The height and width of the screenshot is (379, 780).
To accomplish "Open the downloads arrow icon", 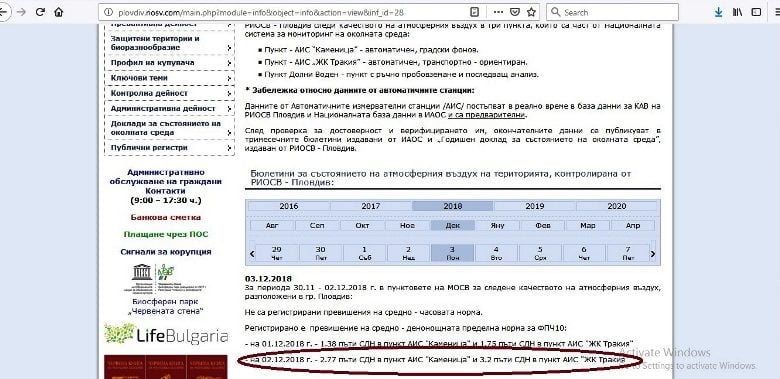I will (718, 12).
